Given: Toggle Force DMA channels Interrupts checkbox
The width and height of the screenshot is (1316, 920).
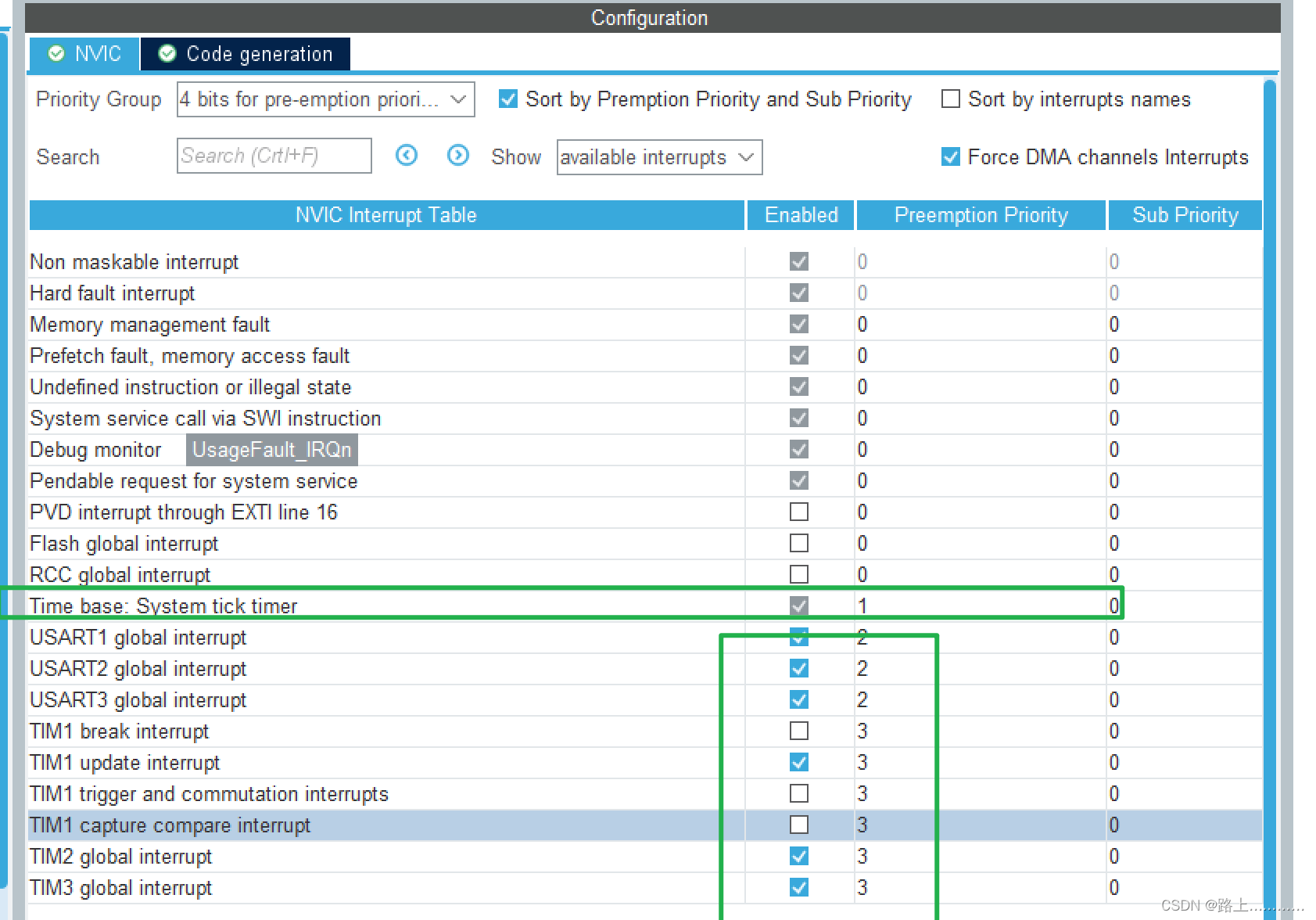Looking at the screenshot, I should click(951, 156).
